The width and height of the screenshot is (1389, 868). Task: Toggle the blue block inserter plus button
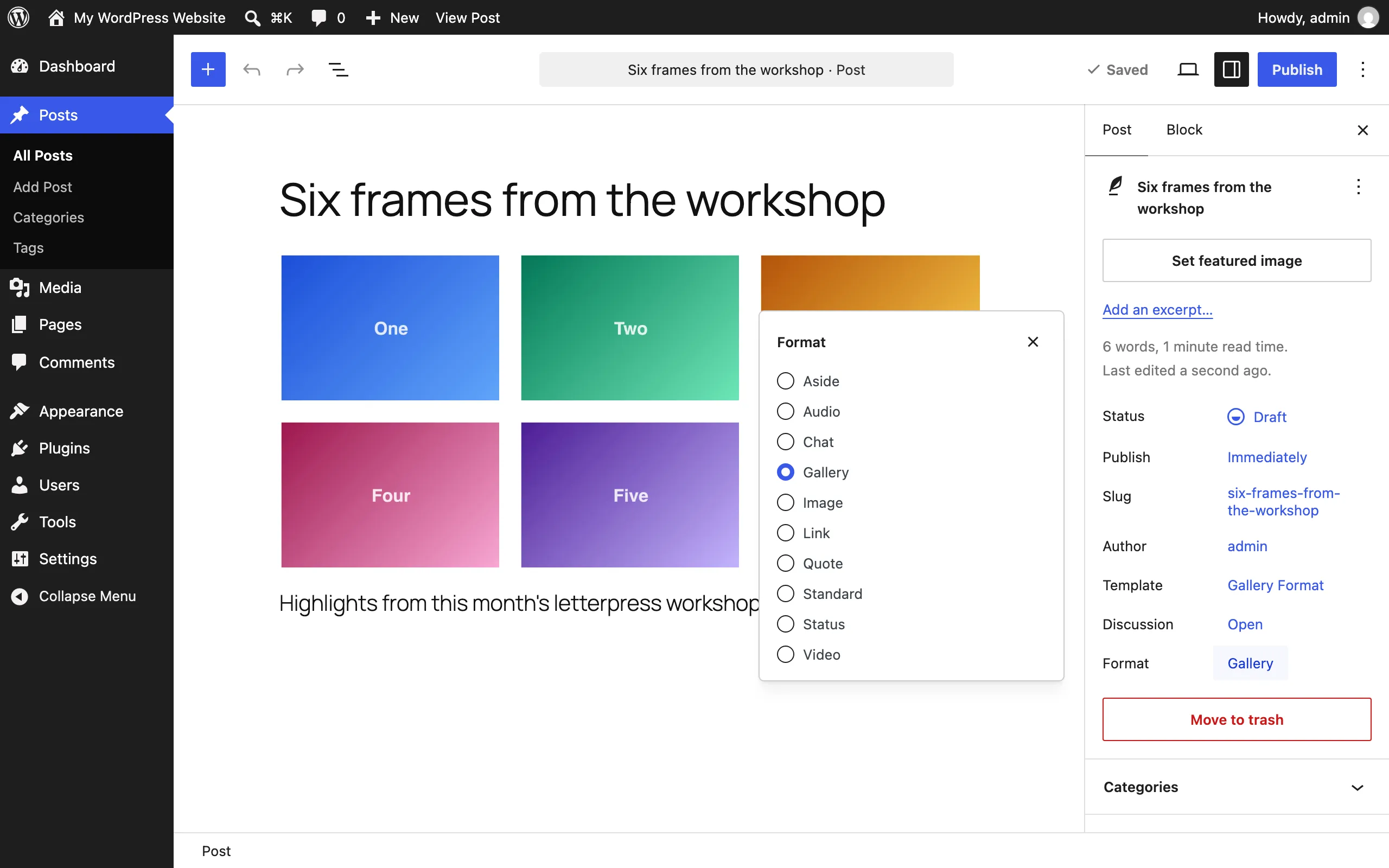pos(208,69)
